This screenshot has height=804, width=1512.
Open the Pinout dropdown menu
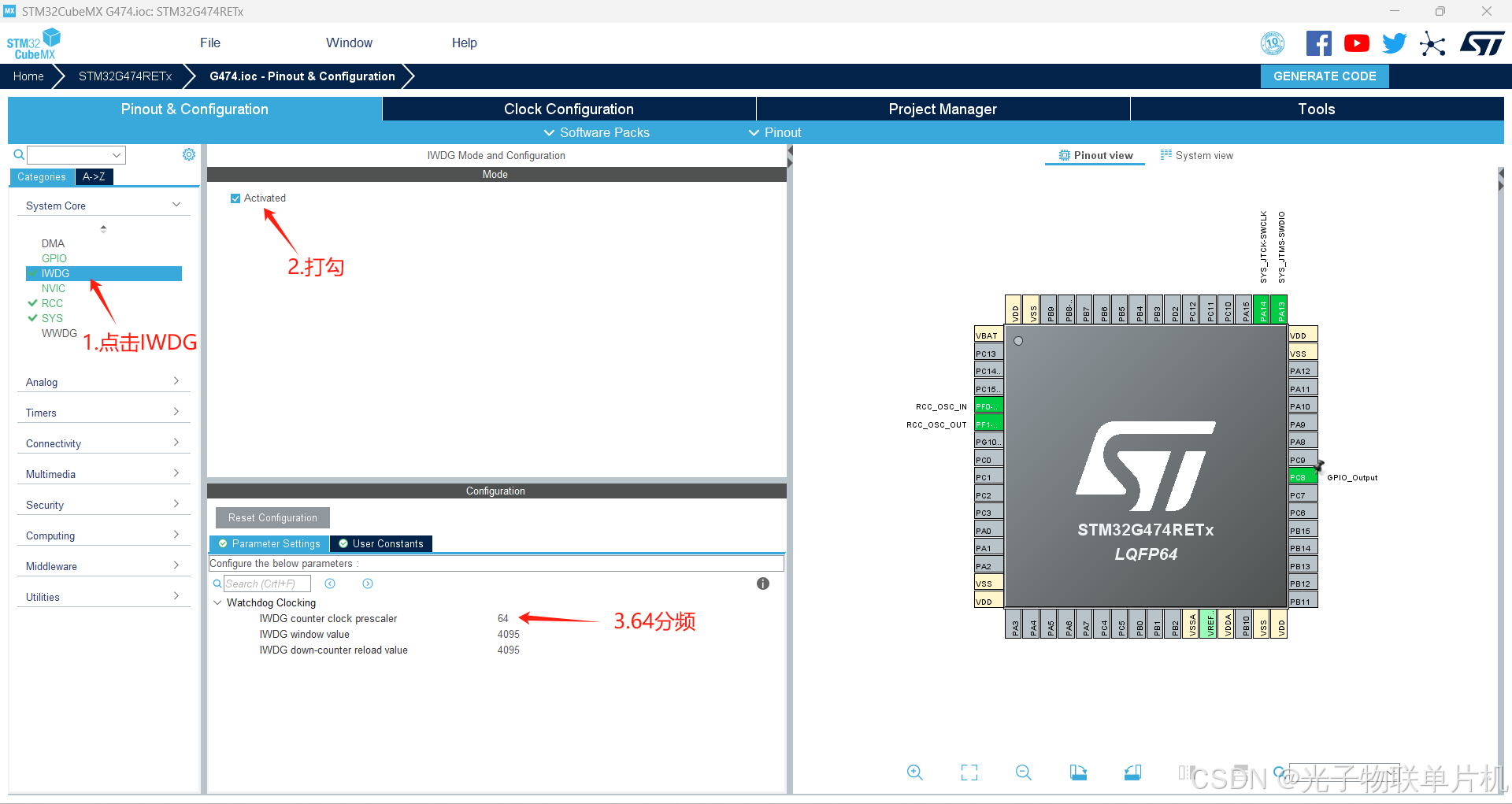774,132
